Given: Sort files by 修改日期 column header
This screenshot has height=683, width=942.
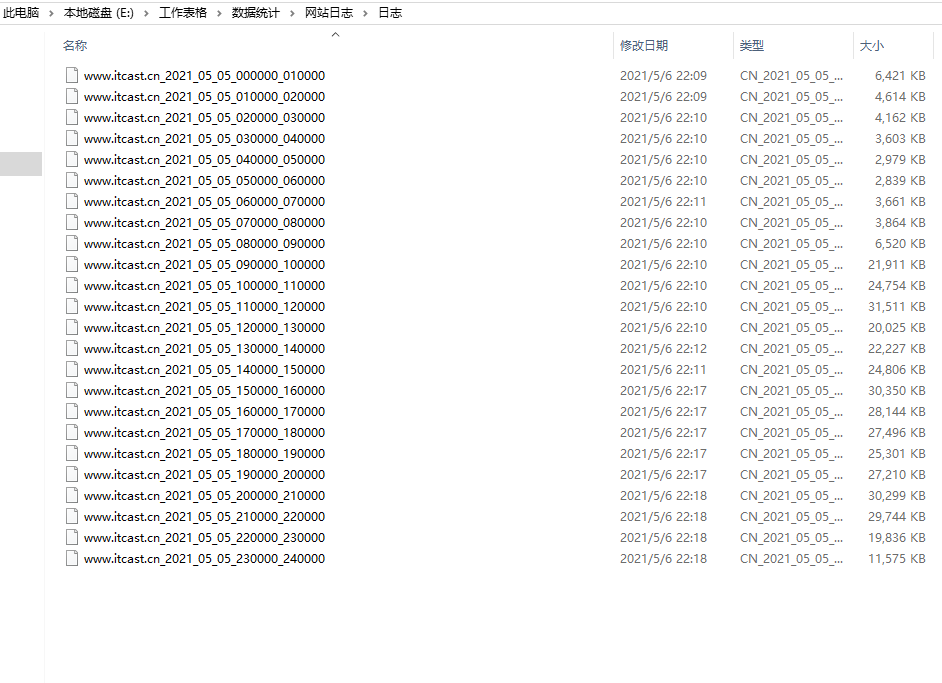Looking at the screenshot, I should click(644, 46).
